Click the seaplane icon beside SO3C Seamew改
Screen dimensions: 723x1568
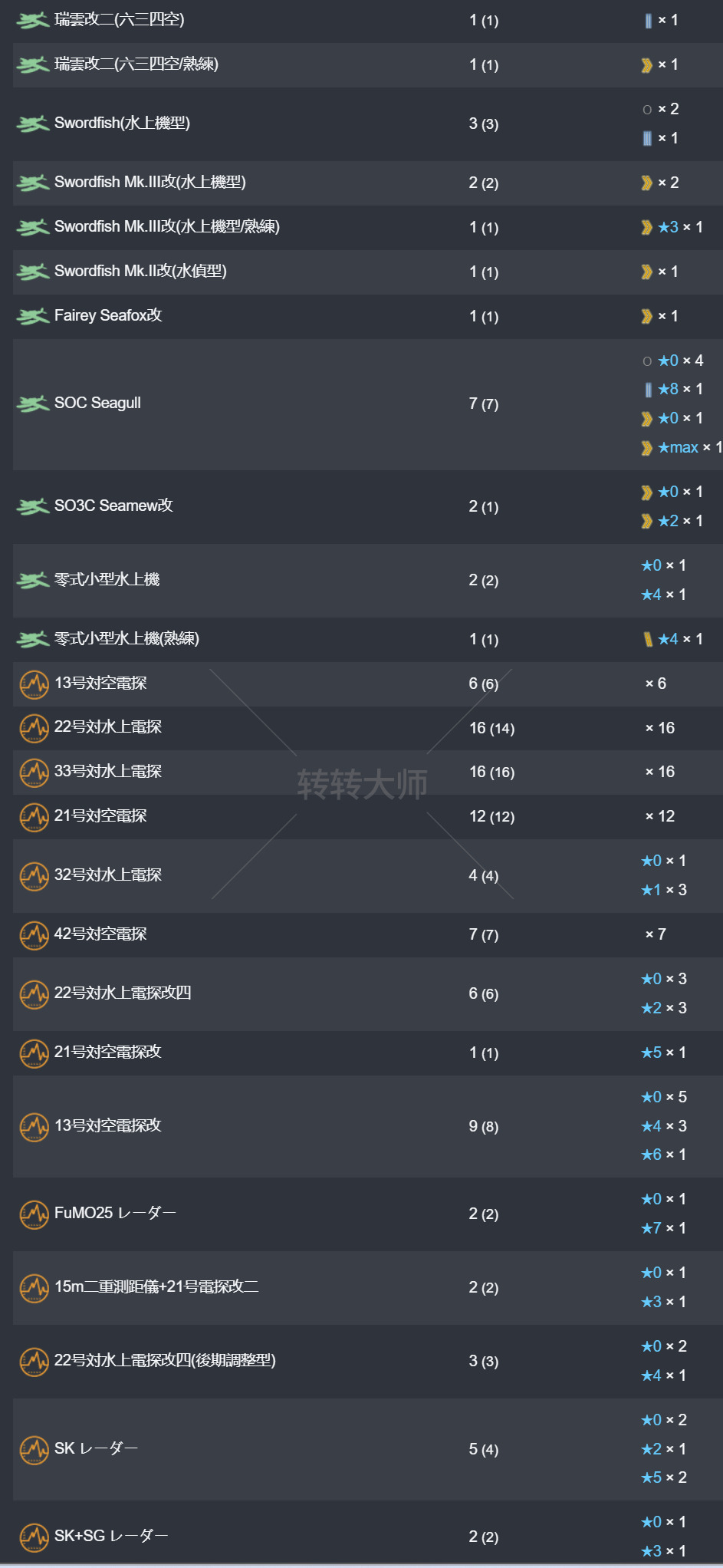click(33, 506)
